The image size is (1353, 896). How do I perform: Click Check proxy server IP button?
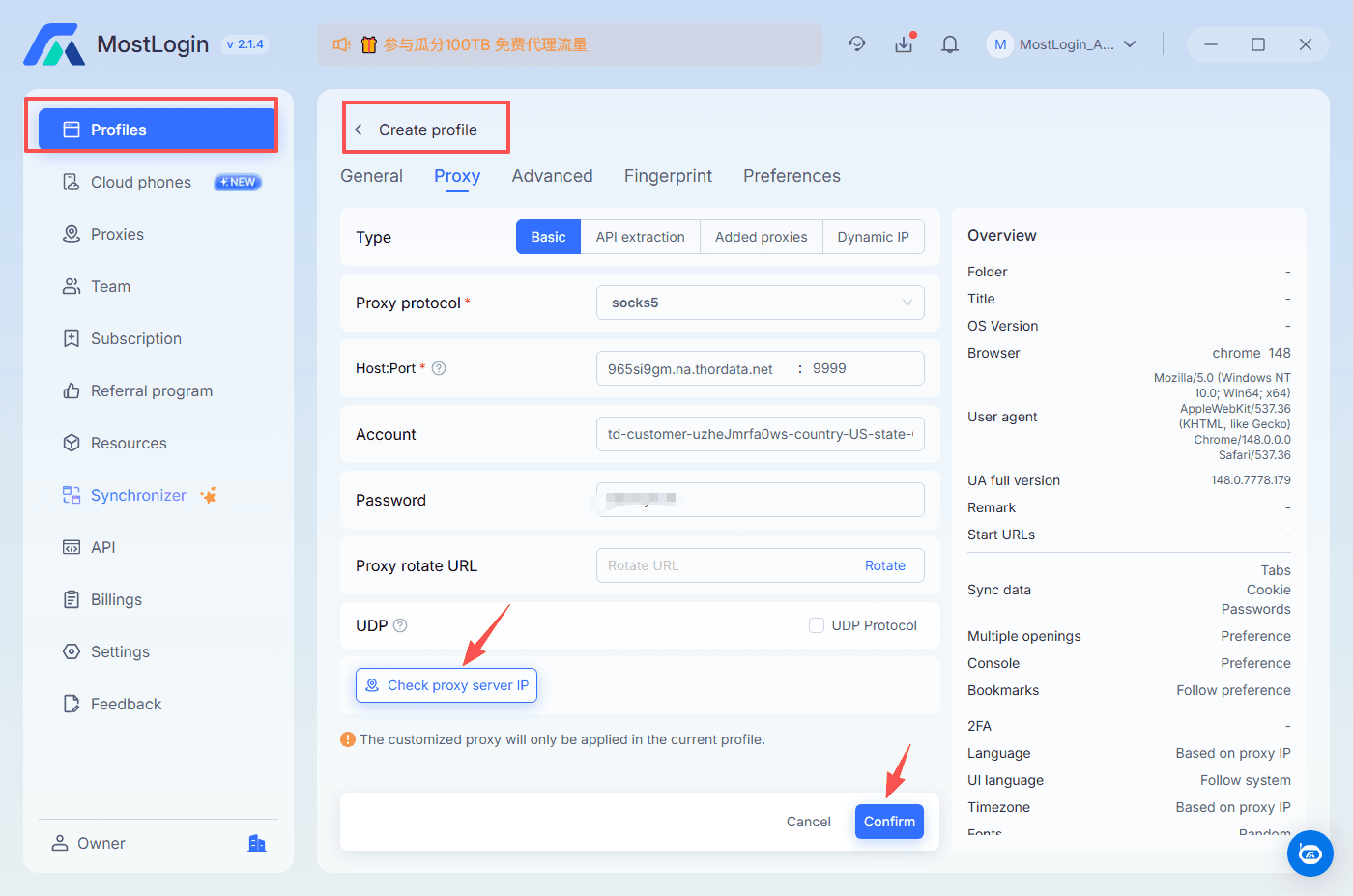(446, 685)
